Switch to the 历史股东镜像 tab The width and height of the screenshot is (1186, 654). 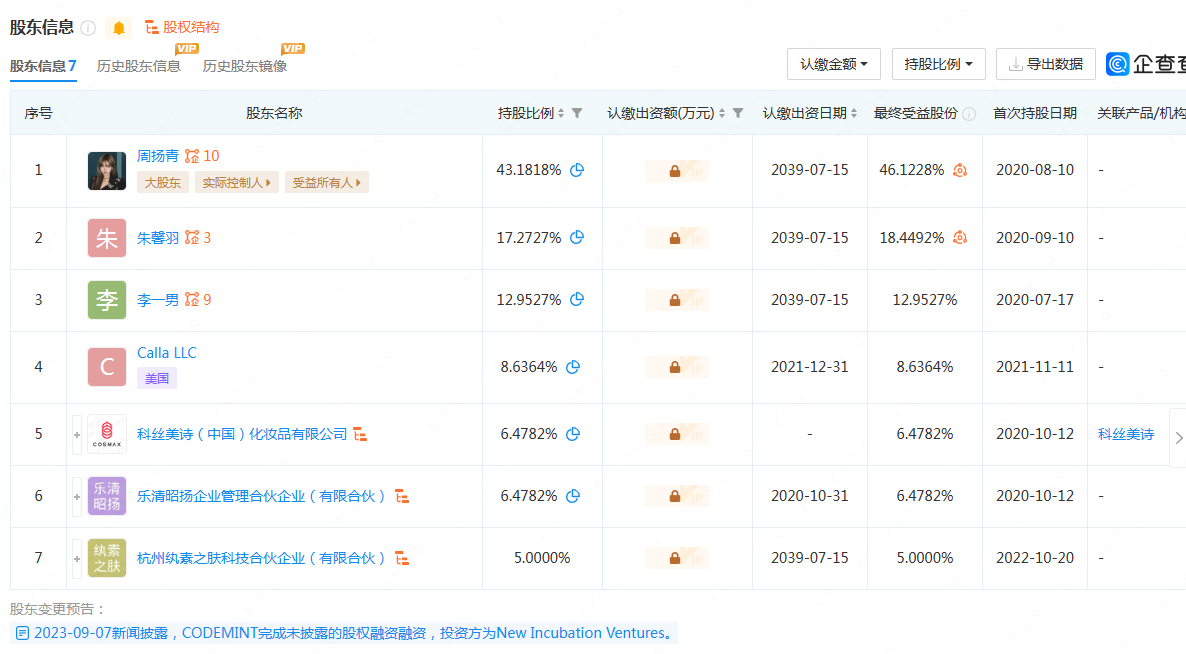(245, 66)
